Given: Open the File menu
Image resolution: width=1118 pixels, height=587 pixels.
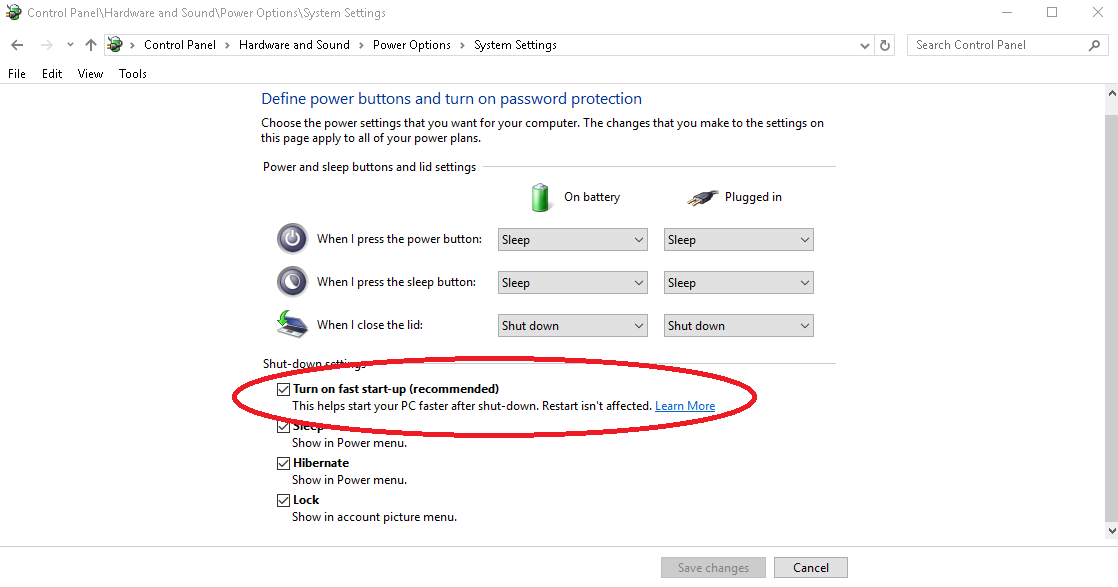Looking at the screenshot, I should point(17,74).
